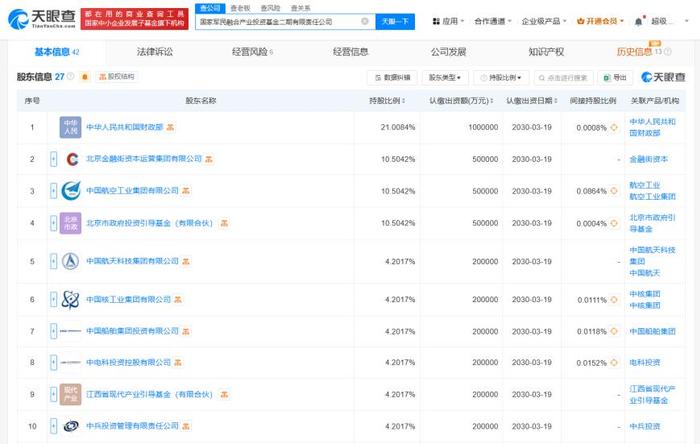Image resolution: width=700 pixels, height=444 pixels.
Task: Click the 中华人民共和国财政部 logo thumbnail
Action: (71, 127)
